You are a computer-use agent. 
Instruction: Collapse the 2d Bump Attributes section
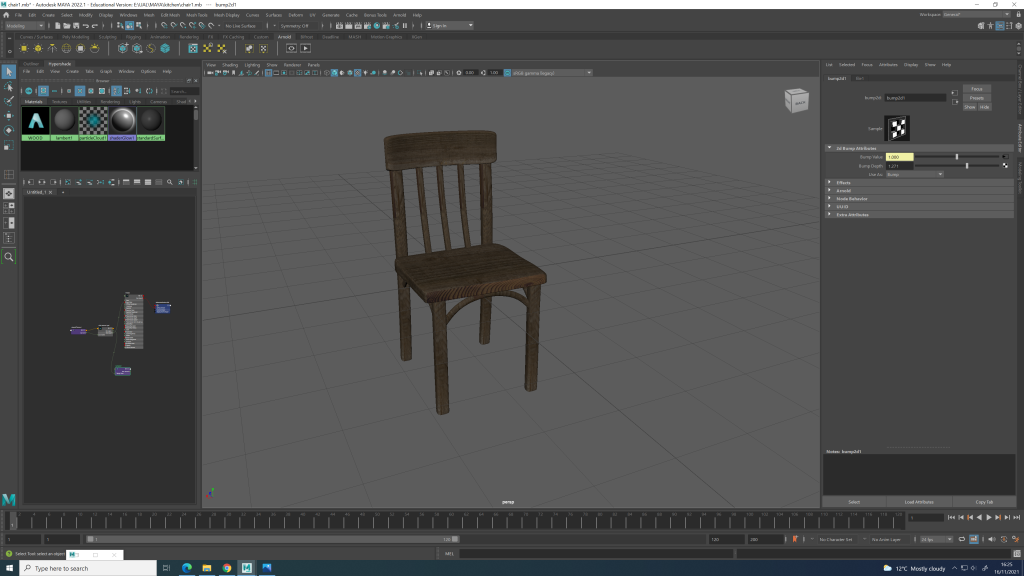[x=920, y=148]
